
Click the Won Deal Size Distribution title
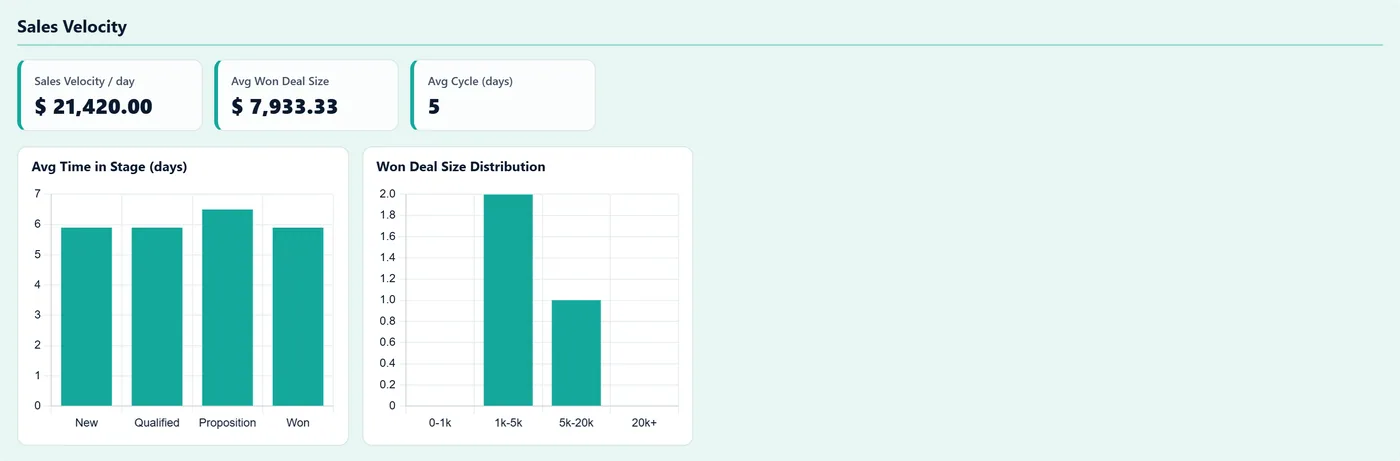pos(461,167)
